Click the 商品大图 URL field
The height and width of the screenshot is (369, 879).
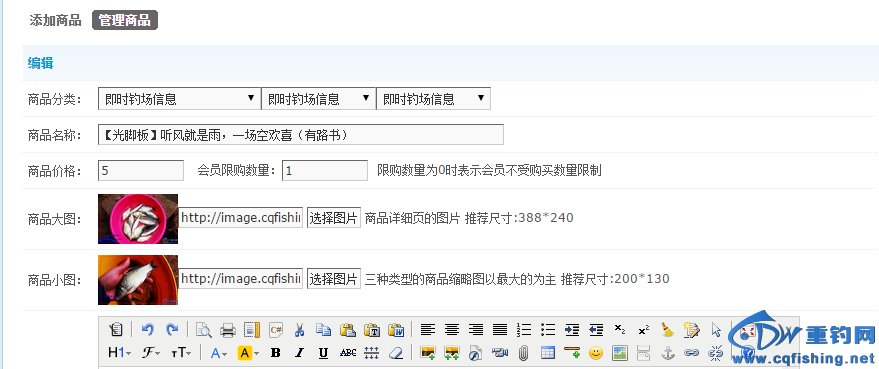241,218
